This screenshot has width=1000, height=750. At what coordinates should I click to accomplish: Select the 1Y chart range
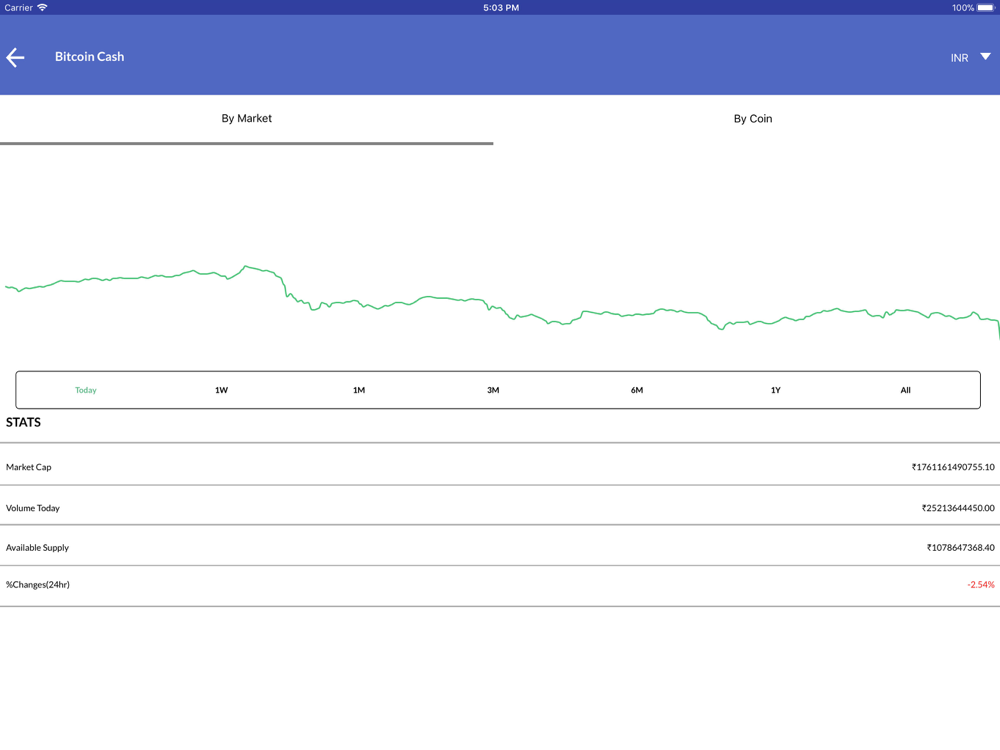(x=776, y=390)
